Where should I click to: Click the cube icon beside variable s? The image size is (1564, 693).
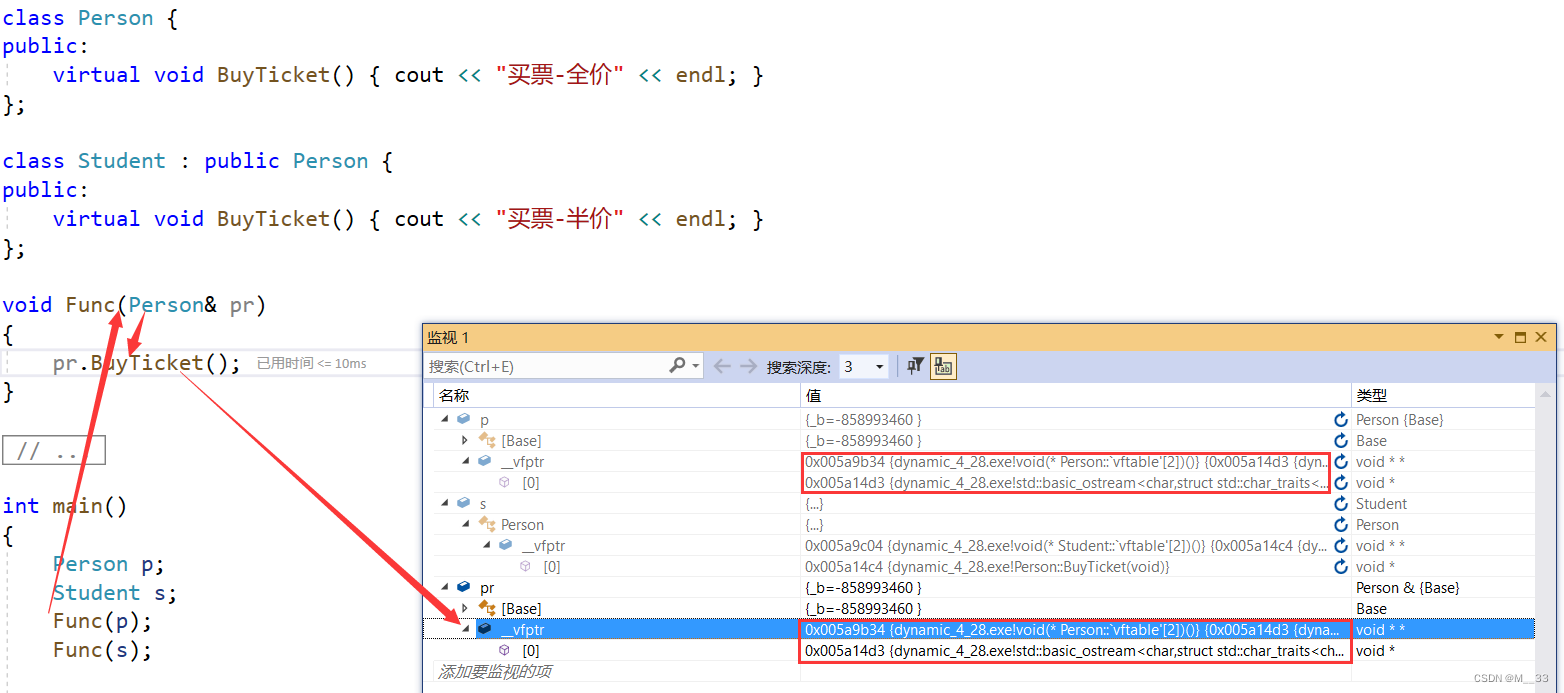463,503
